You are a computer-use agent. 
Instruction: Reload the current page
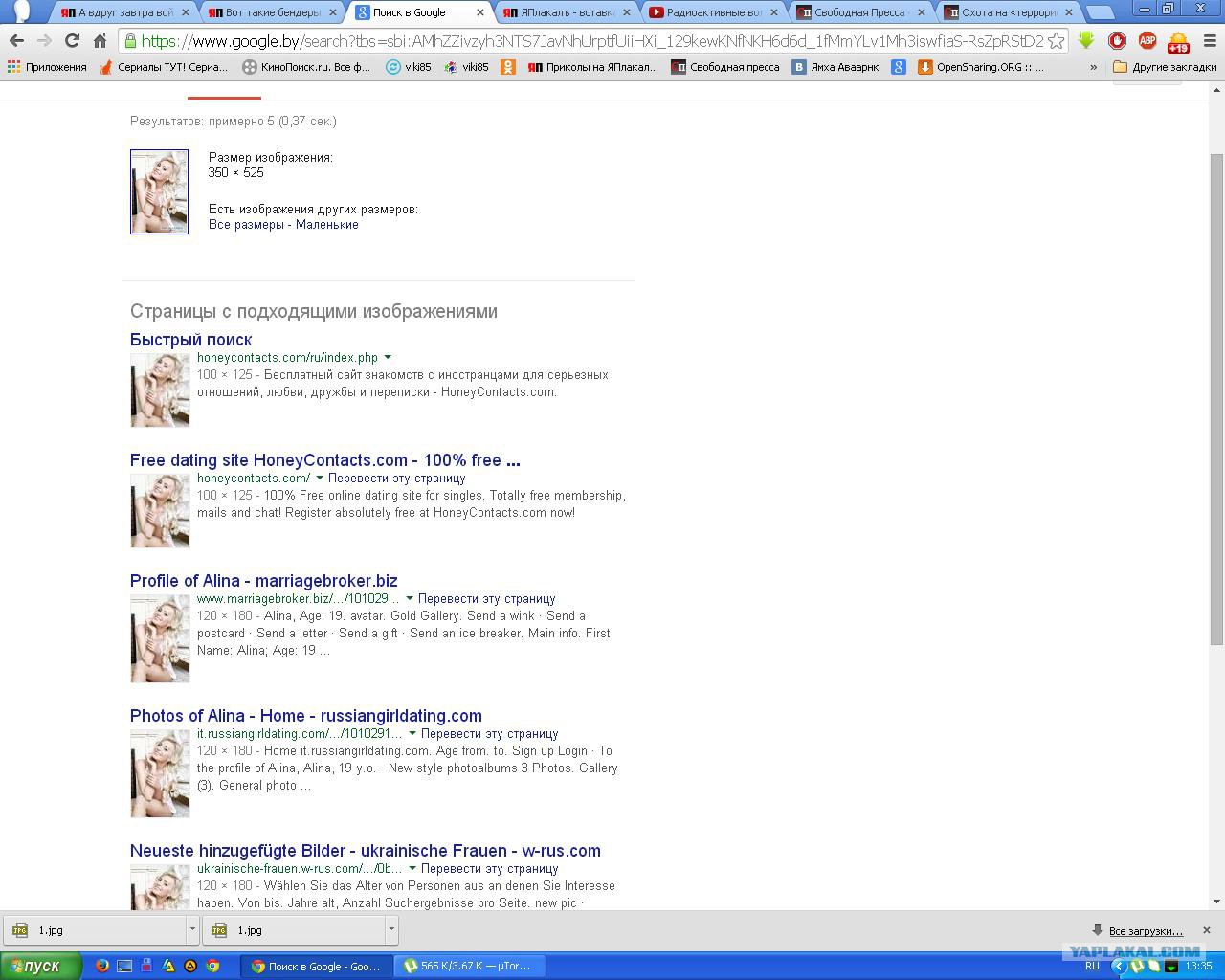tap(72, 41)
